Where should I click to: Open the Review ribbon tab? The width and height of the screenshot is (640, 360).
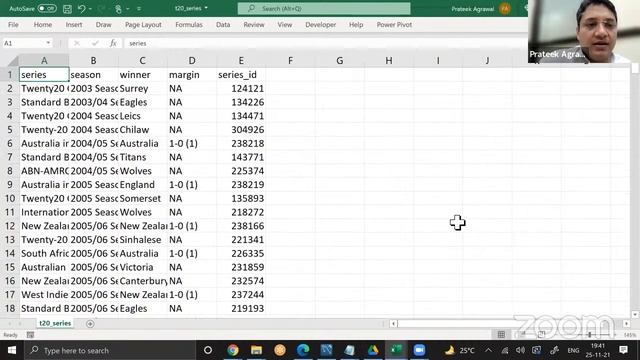tap(254, 24)
